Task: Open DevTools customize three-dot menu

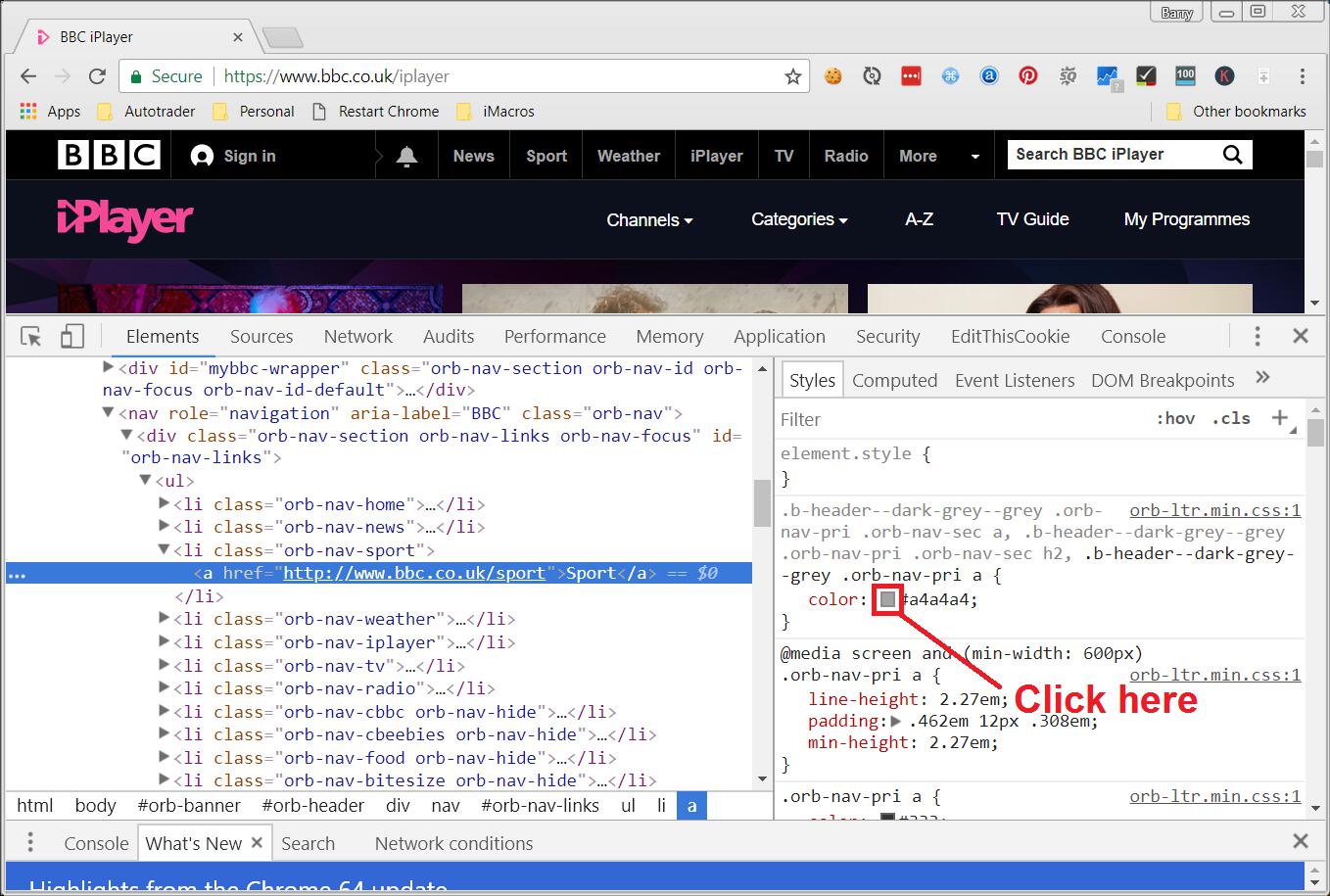Action: [1258, 336]
